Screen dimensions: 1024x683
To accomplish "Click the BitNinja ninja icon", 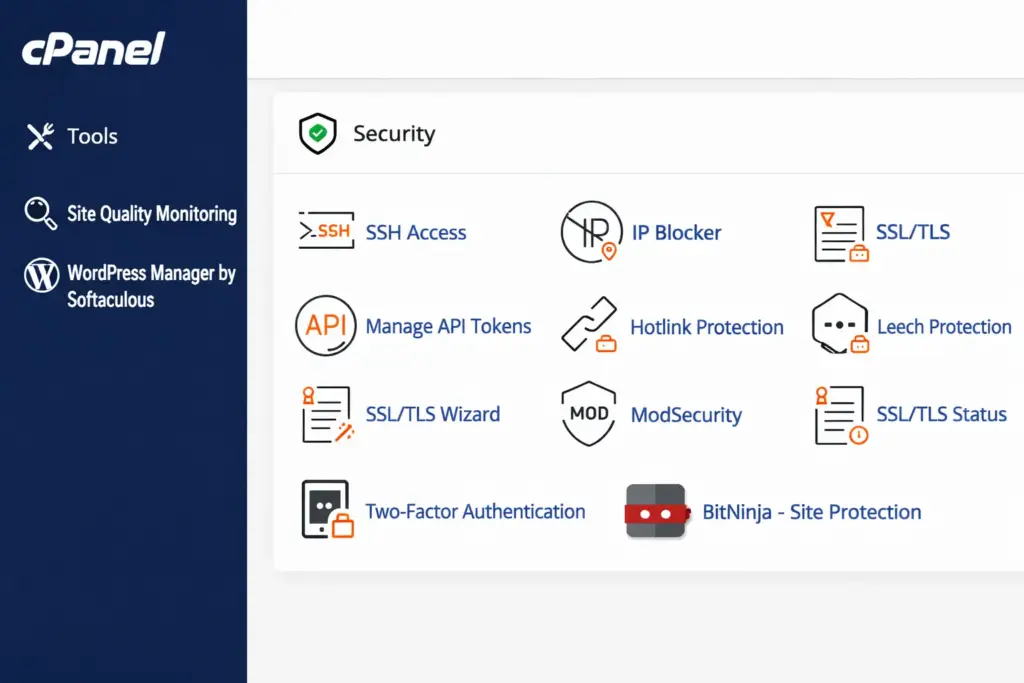I will click(656, 511).
